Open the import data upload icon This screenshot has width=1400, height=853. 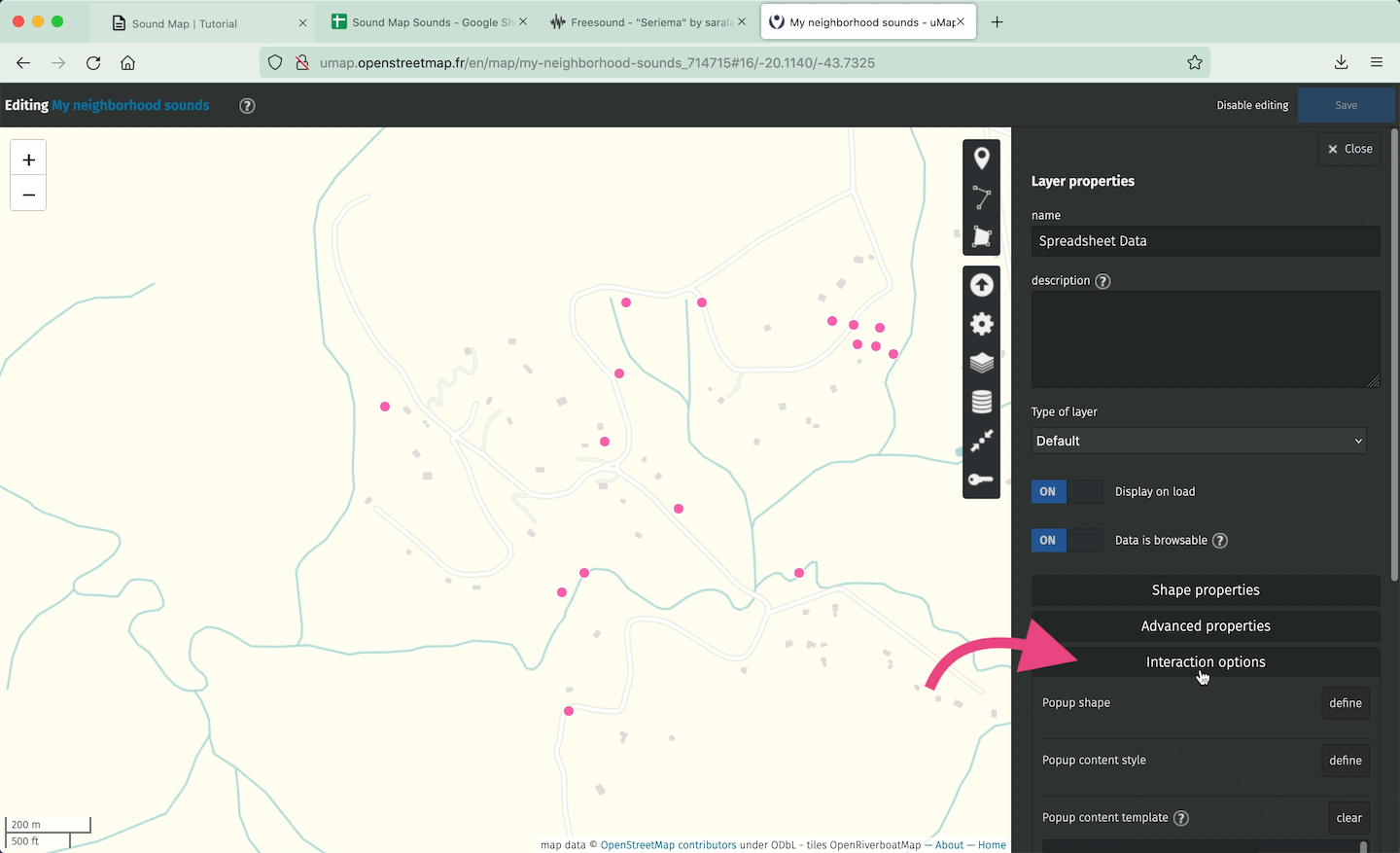(x=981, y=285)
